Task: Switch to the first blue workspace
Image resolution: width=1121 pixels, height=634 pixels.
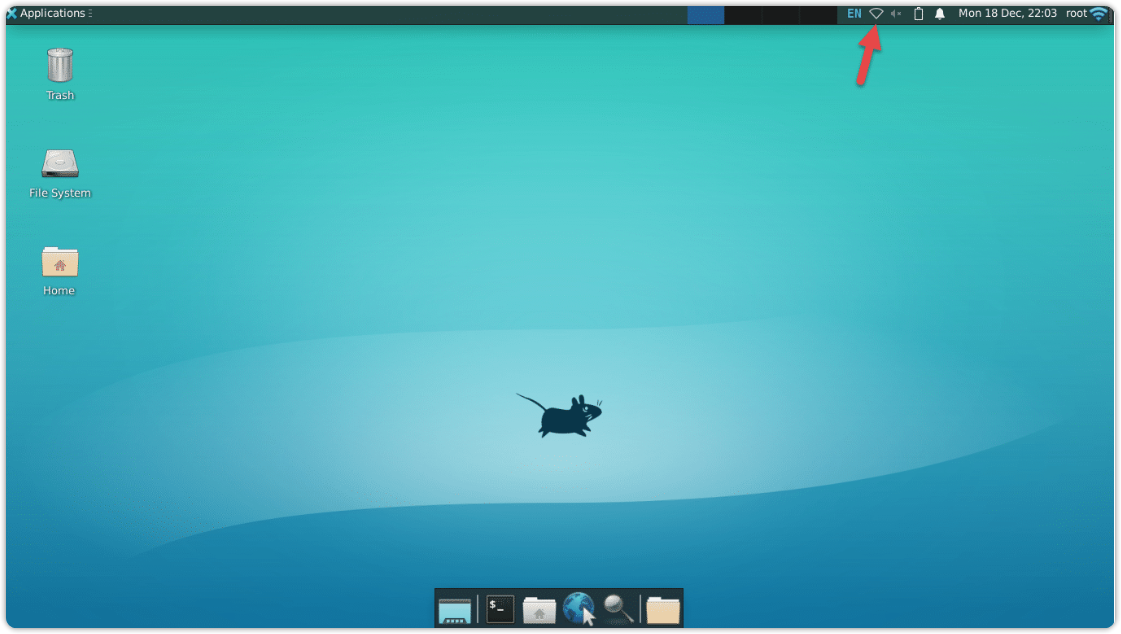Action: [x=706, y=14]
